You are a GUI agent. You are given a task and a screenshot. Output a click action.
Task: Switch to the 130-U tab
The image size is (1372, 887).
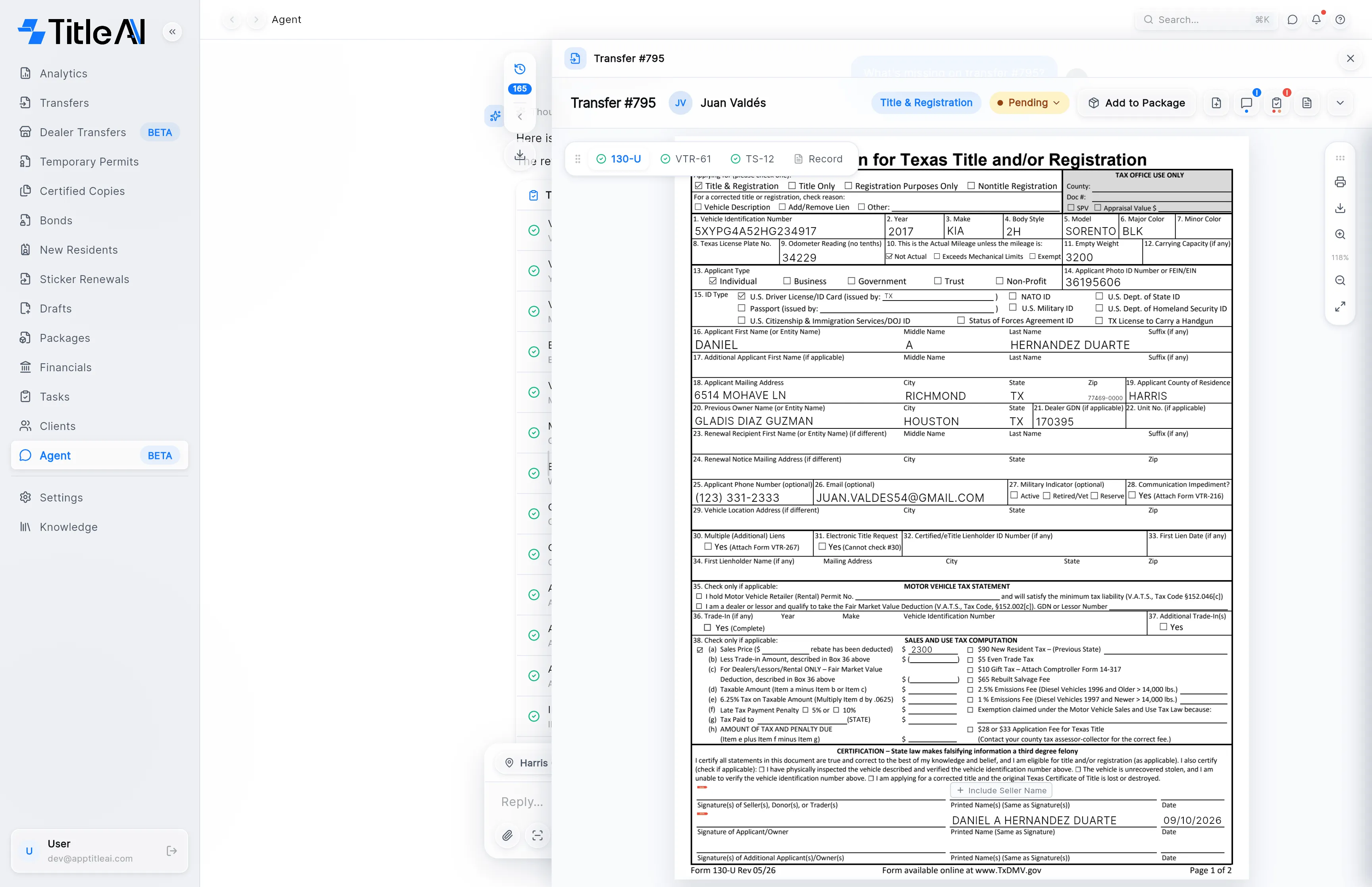[x=619, y=158]
